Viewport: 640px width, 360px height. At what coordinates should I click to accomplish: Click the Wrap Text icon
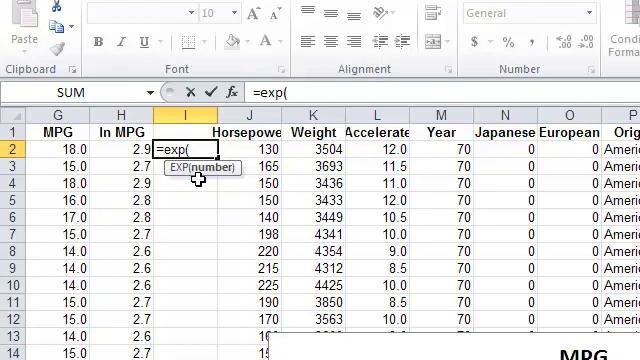pyautogui.click(x=432, y=13)
